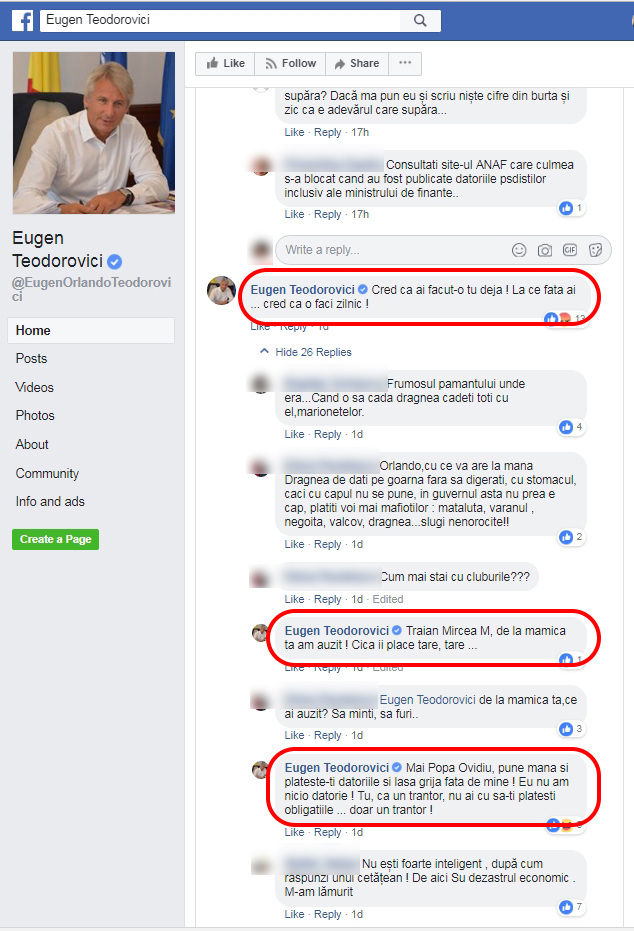Open the Posts section in sidebar
This screenshot has height=931, width=634.
31,359
